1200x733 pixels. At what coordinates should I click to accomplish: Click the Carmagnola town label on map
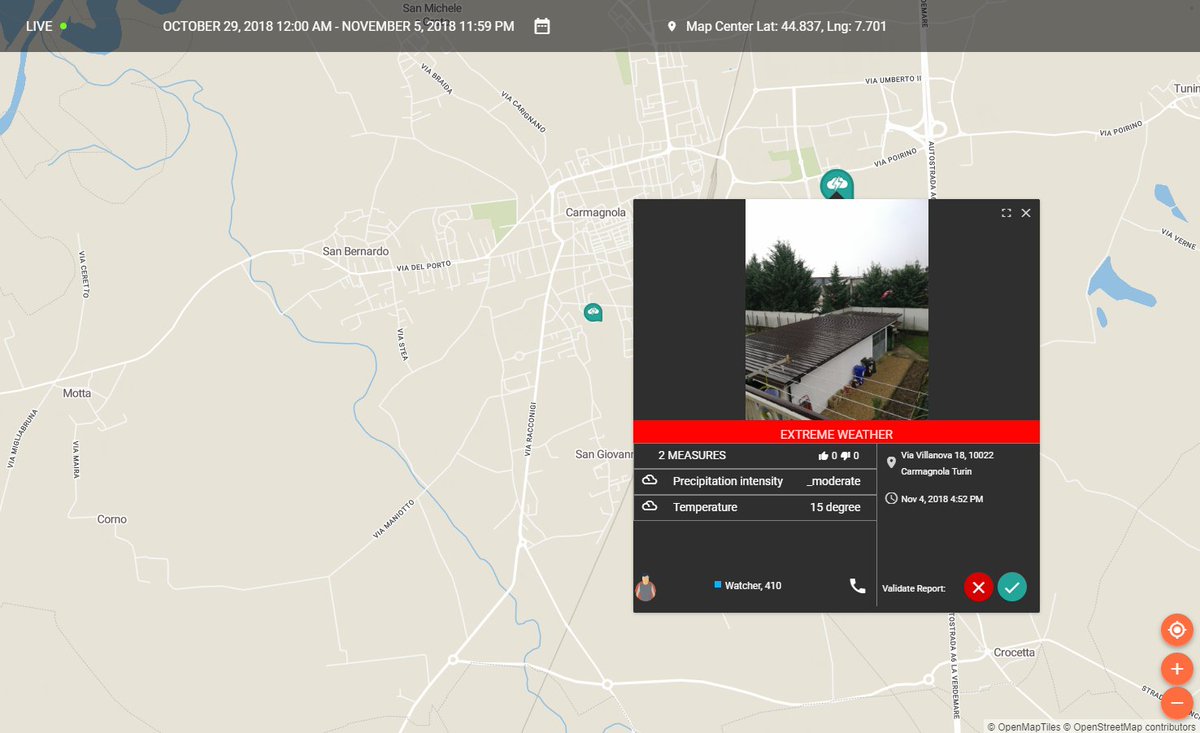pyautogui.click(x=596, y=212)
